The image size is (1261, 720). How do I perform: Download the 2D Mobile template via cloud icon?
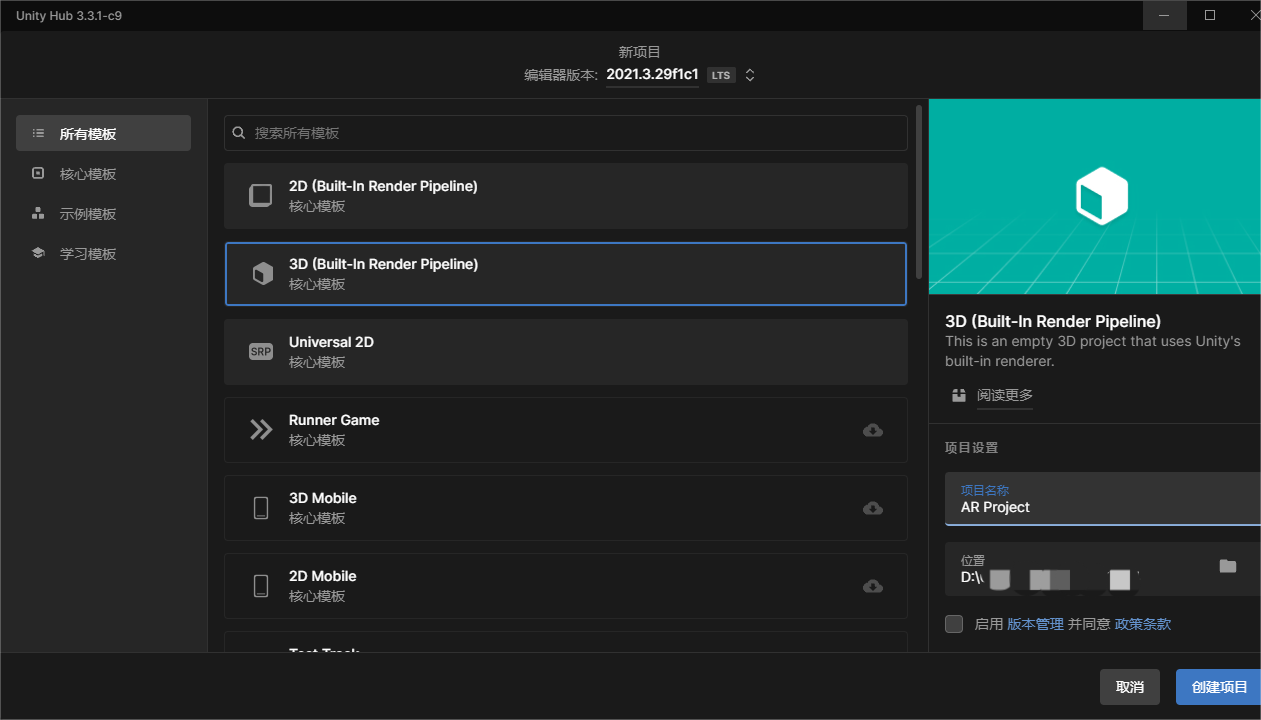coord(873,586)
